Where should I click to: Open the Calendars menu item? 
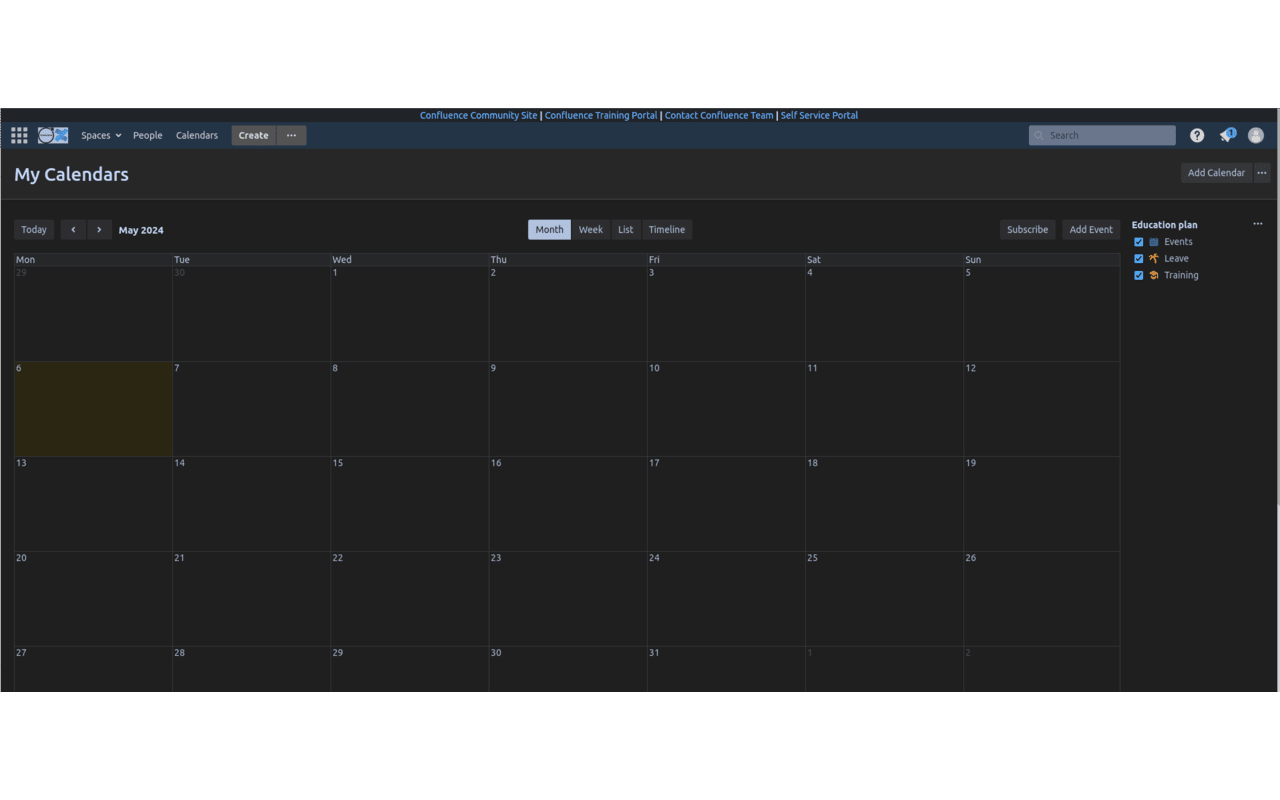[x=197, y=135]
